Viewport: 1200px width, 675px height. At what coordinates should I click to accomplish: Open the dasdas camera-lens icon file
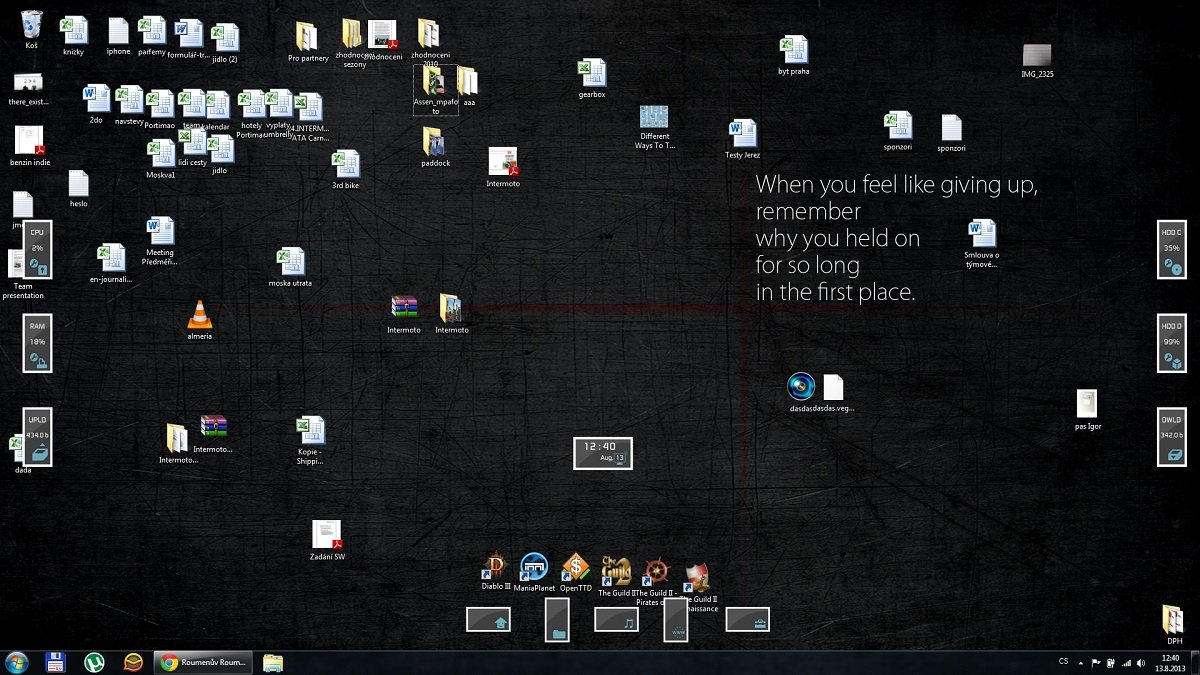[x=801, y=386]
